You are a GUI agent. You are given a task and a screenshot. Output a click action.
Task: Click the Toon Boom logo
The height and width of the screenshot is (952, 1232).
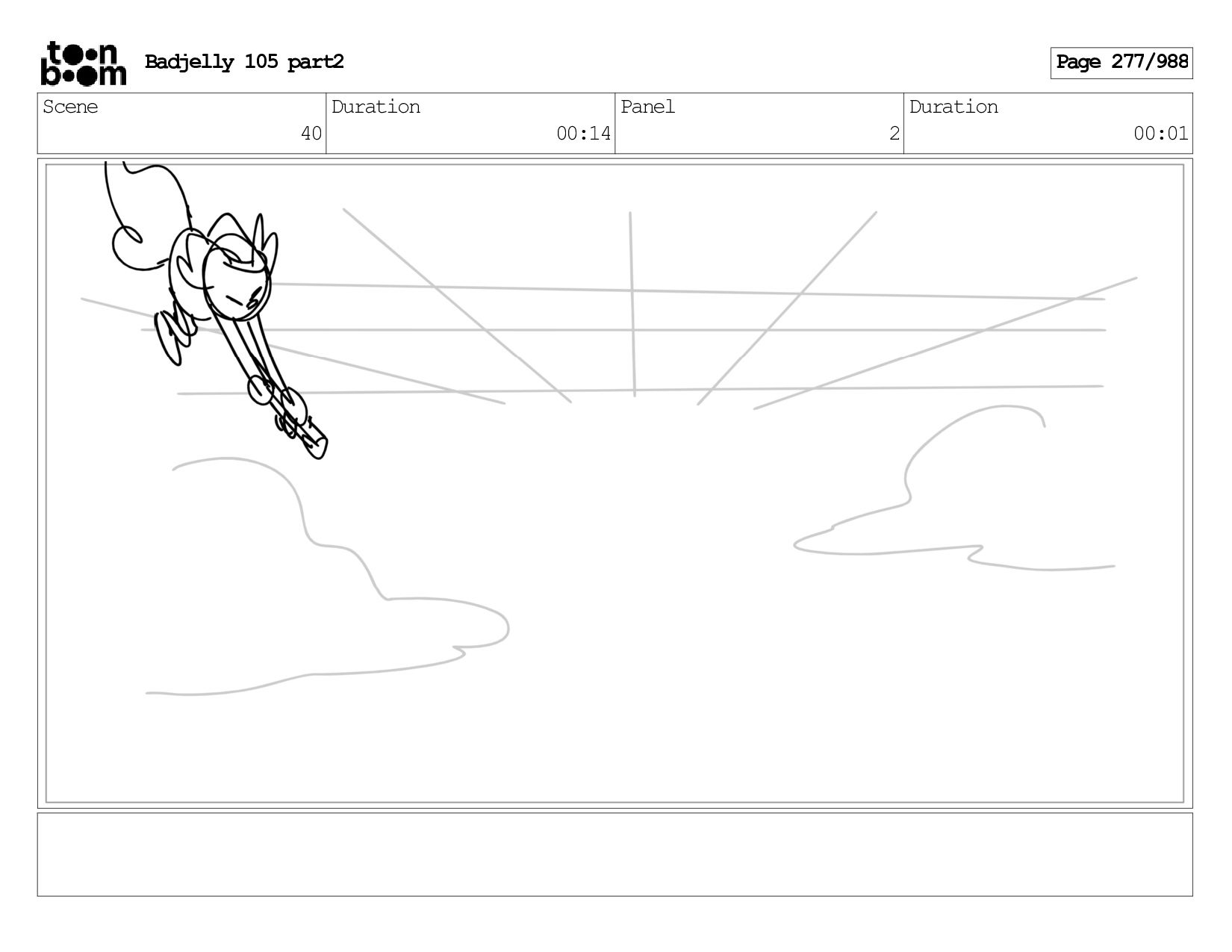[83, 63]
